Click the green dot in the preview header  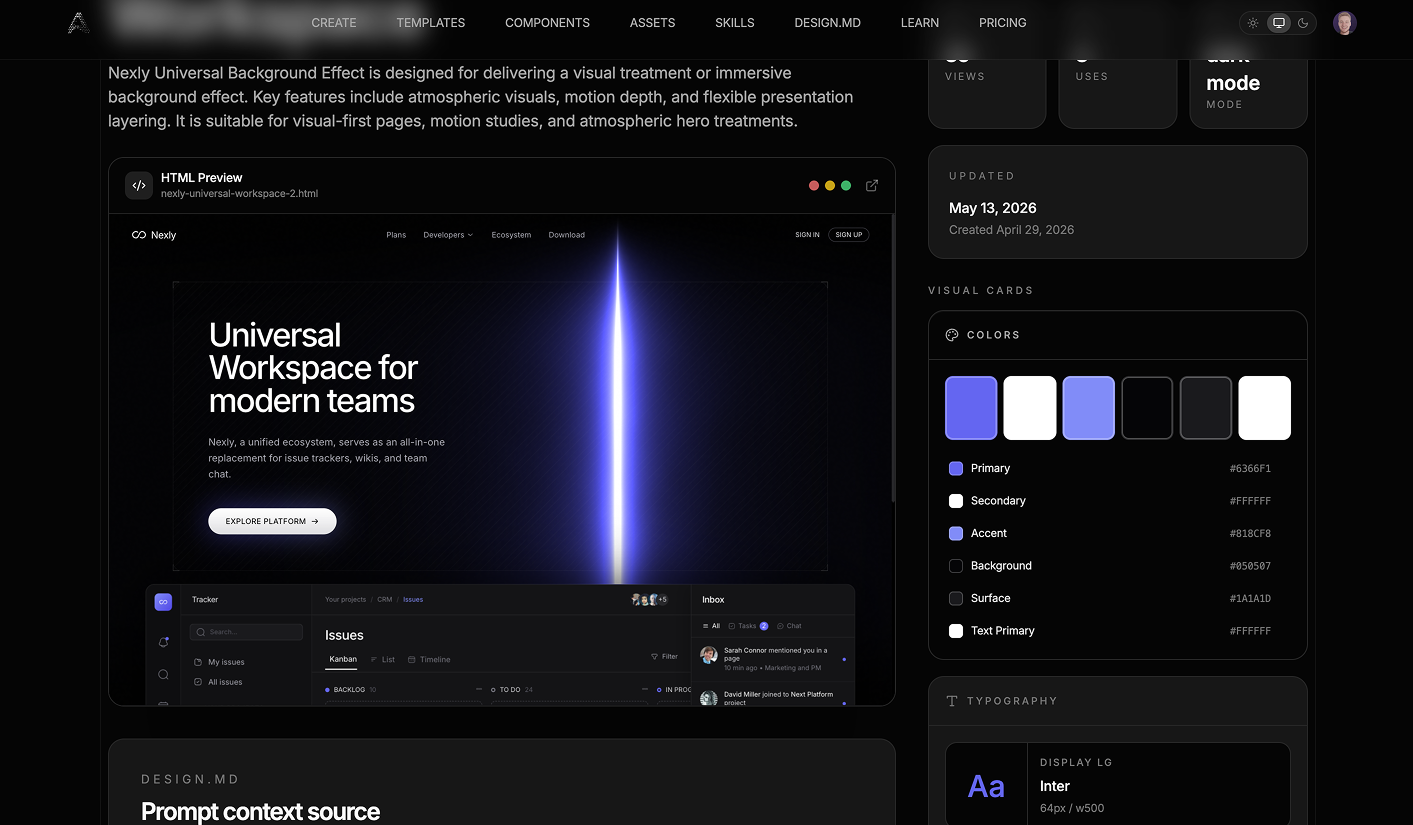[x=846, y=185]
